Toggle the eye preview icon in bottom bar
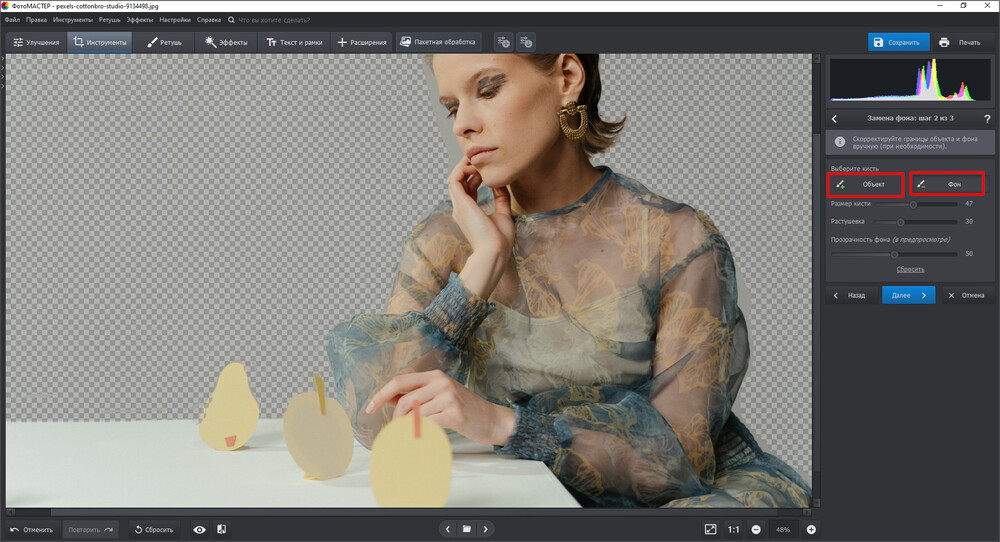The height and width of the screenshot is (542, 1000). pyautogui.click(x=200, y=529)
